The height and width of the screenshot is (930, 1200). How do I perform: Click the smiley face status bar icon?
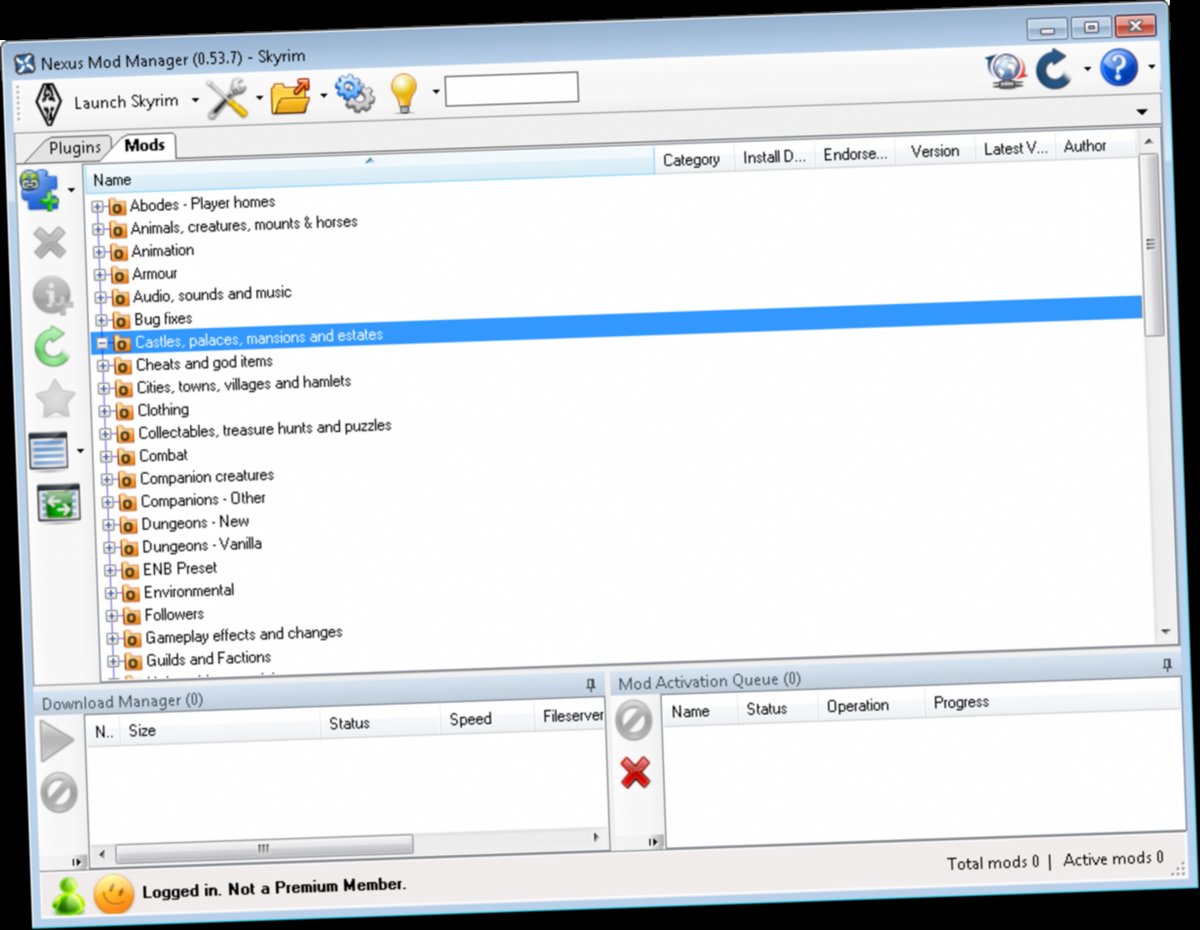pyautogui.click(x=114, y=894)
